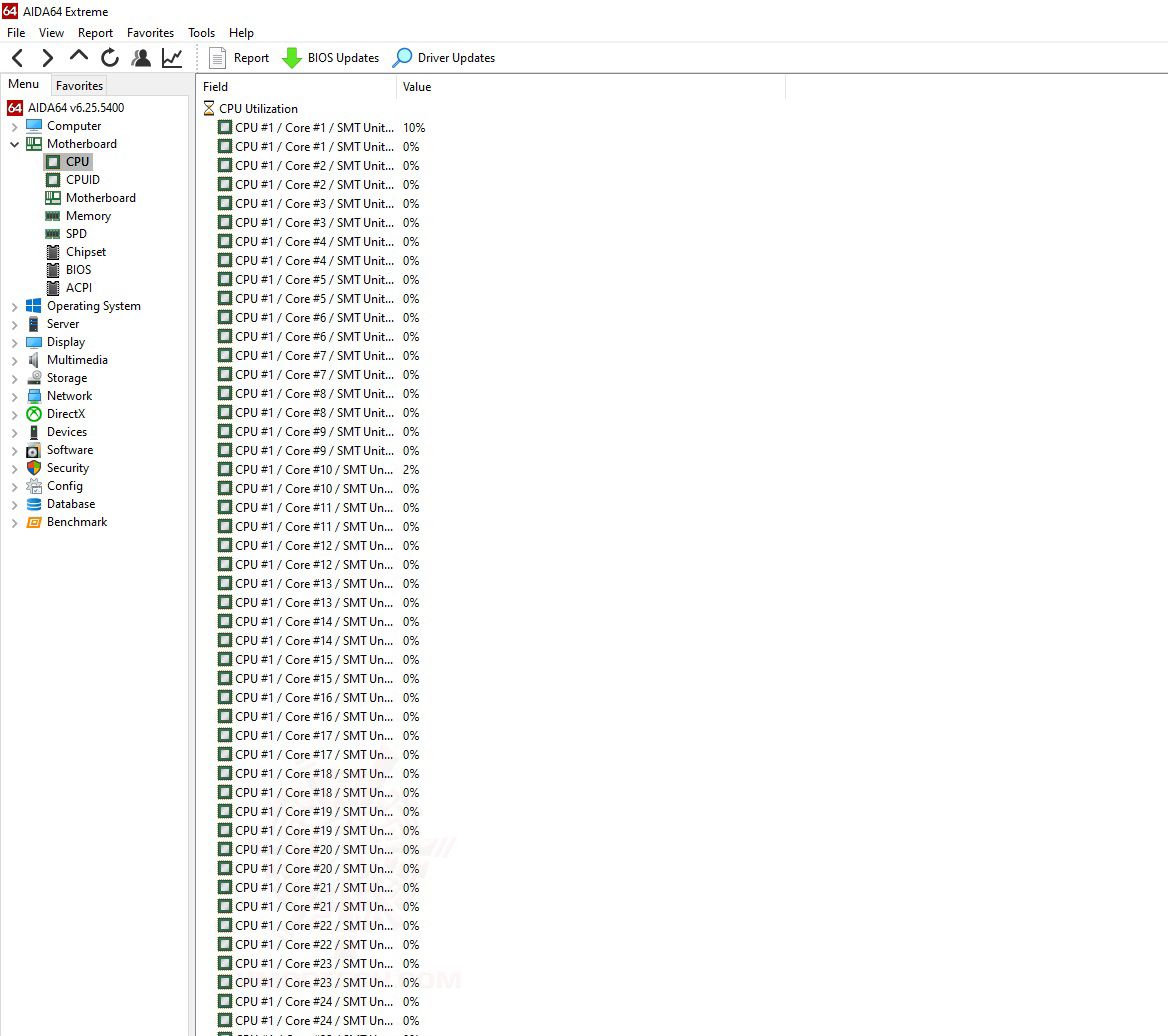Click the Database icon
The width and height of the screenshot is (1168, 1036).
tap(34, 503)
